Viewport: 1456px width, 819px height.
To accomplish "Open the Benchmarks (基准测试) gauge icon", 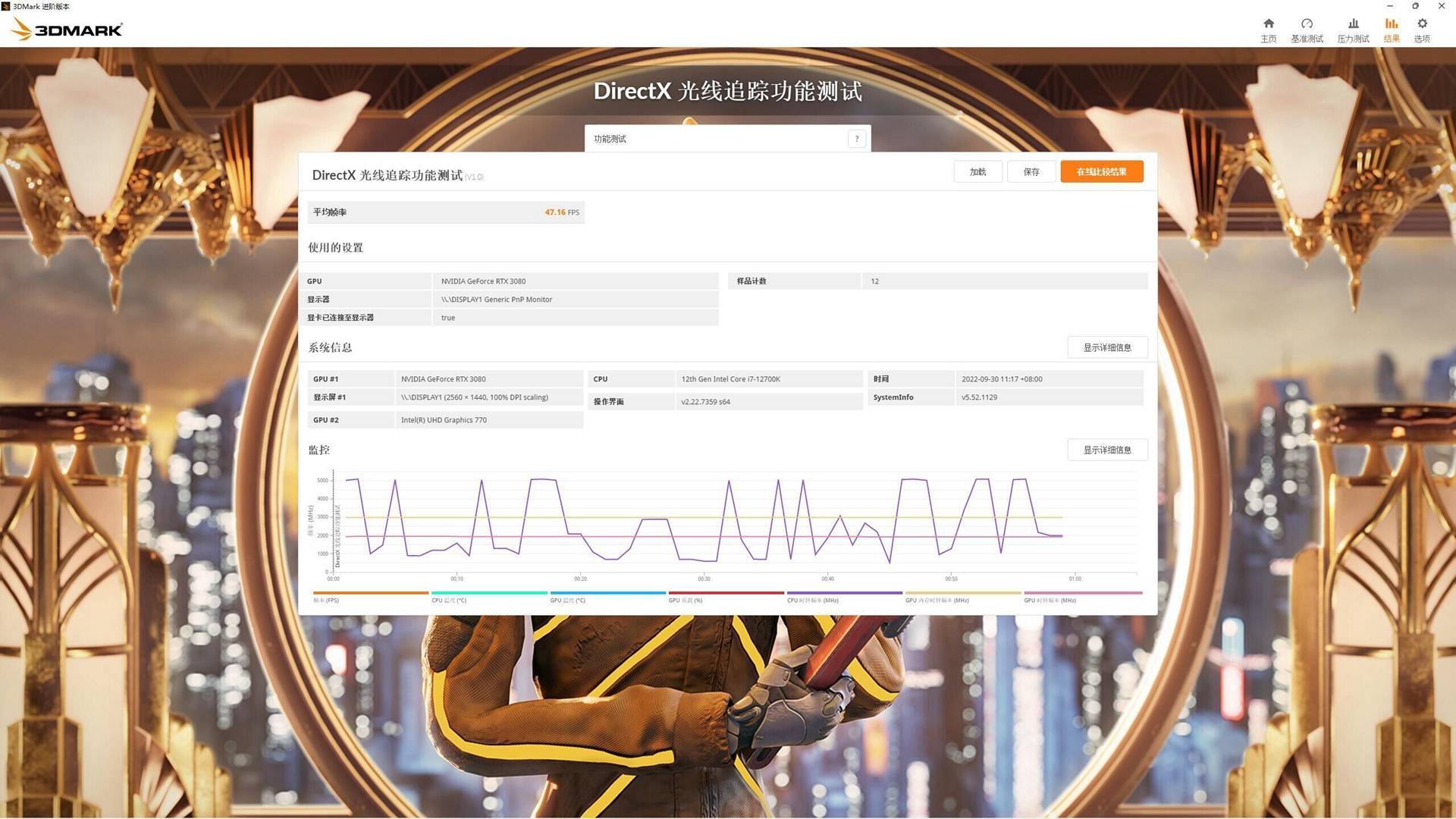I will [1307, 29].
